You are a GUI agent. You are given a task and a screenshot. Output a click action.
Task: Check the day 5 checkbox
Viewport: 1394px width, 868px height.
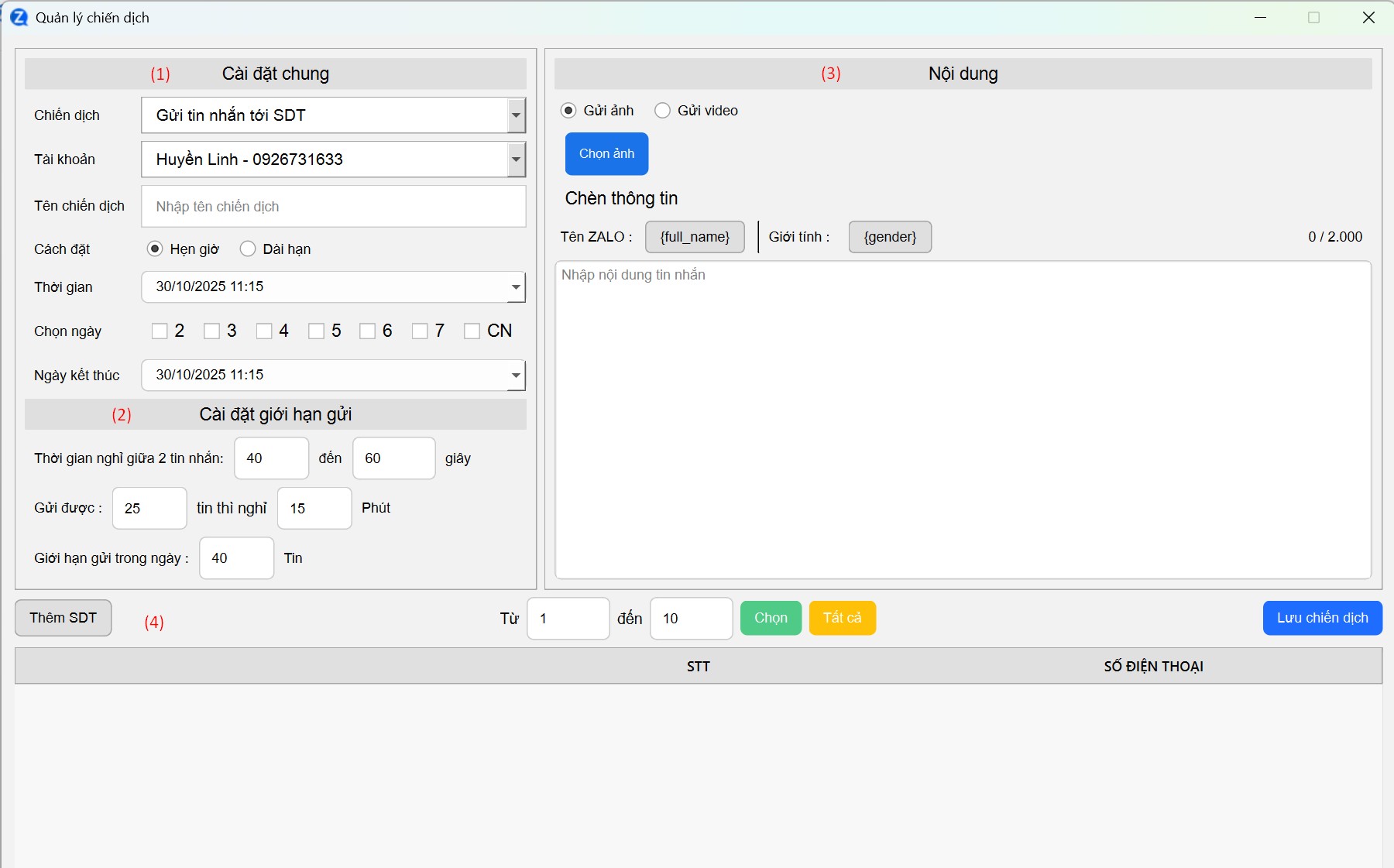(316, 331)
